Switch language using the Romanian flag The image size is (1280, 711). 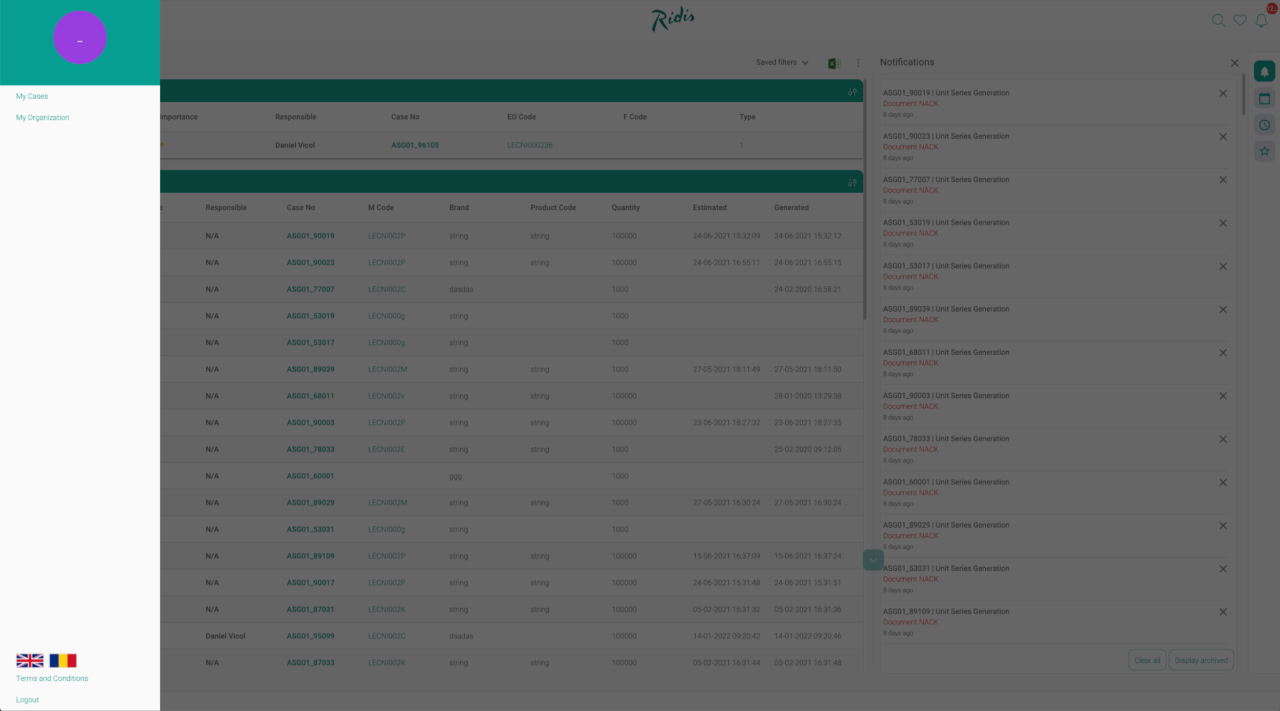click(64, 659)
